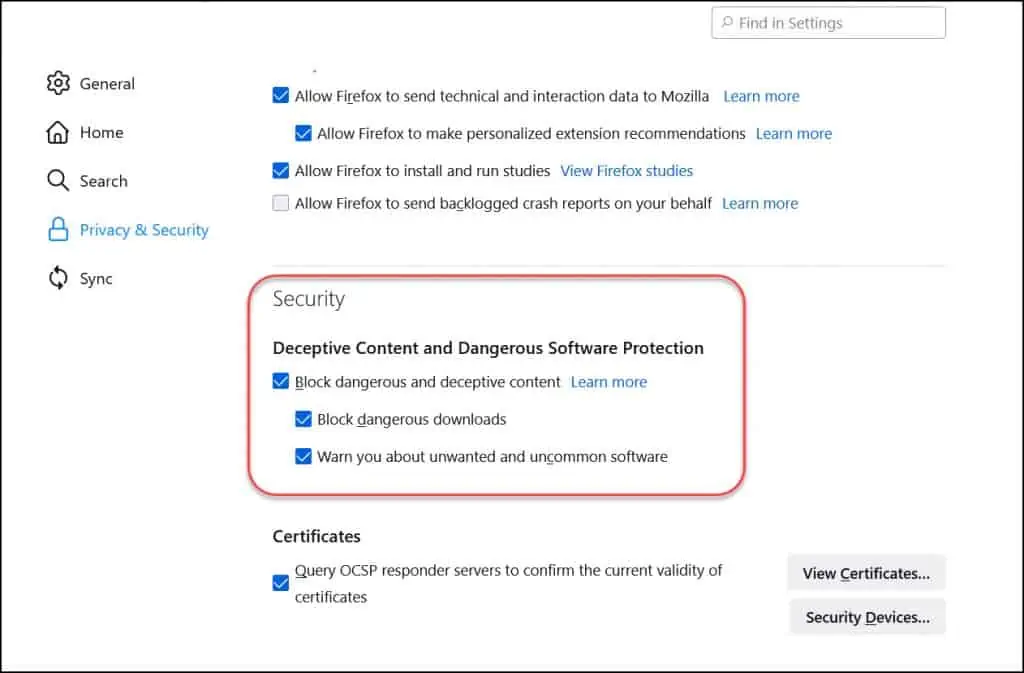The image size is (1024, 673).
Task: Uncheck Query OCSP responder servers option
Action: [x=281, y=583]
